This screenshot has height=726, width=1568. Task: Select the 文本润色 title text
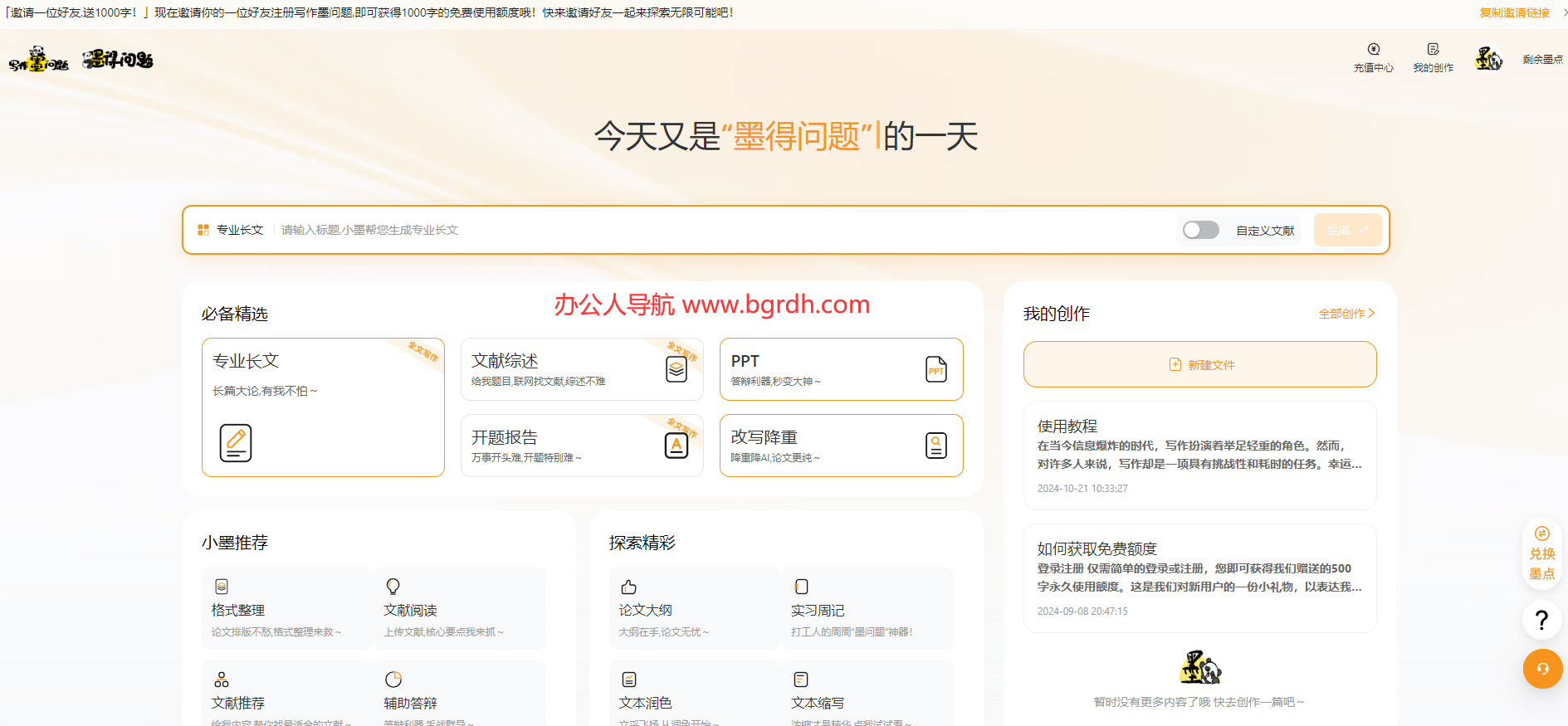(646, 703)
